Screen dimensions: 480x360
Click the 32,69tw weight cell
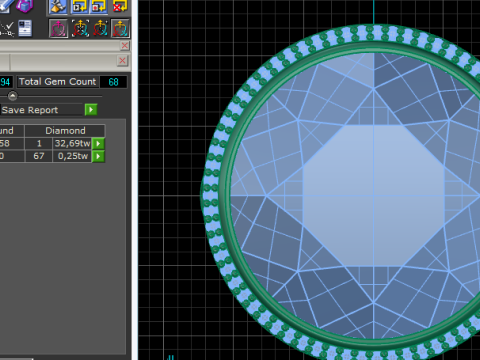72,144
